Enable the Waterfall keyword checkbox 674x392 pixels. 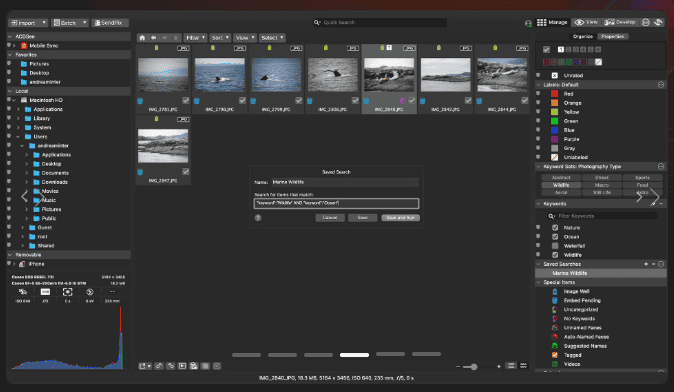point(555,246)
